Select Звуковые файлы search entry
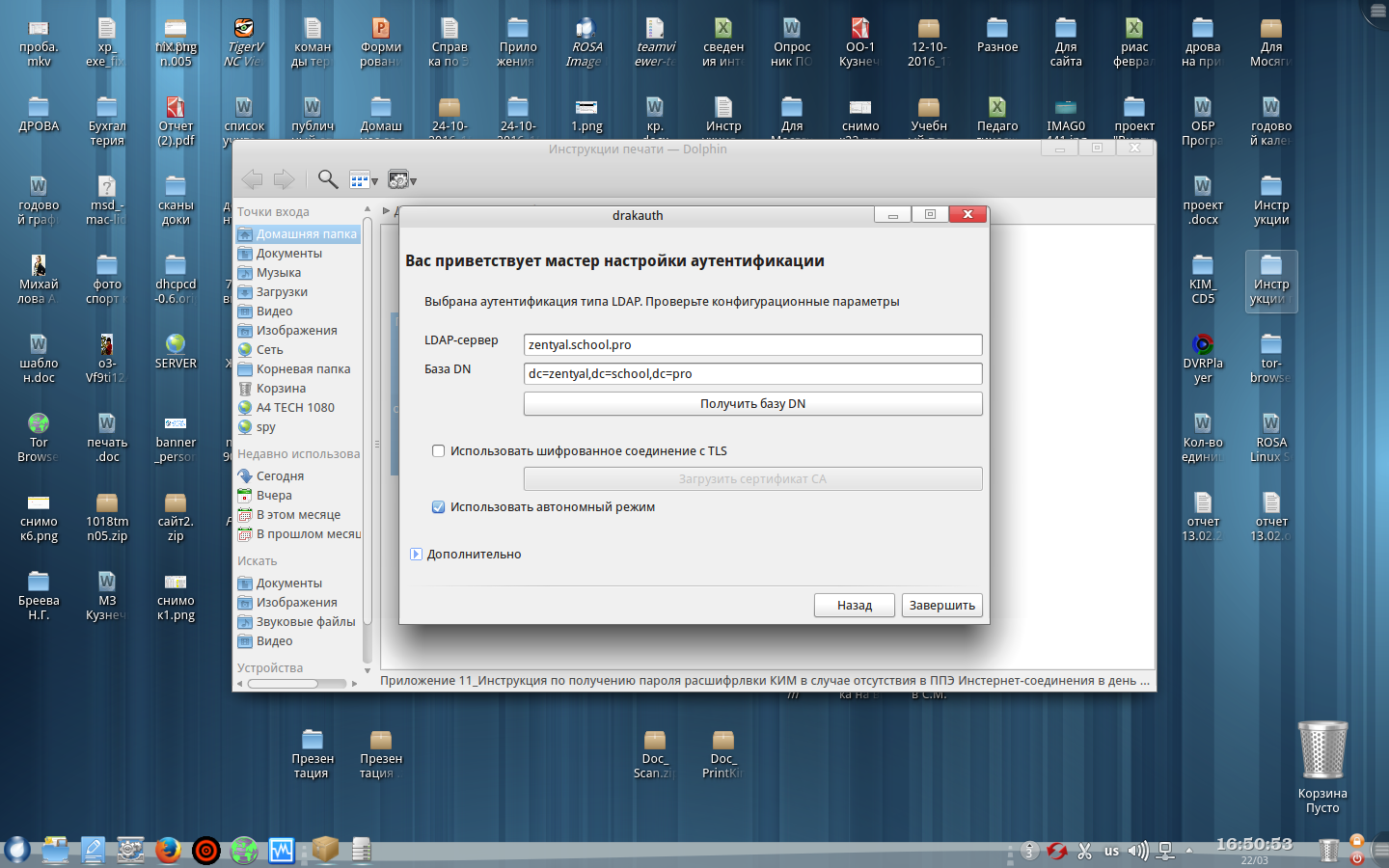The width and height of the screenshot is (1389, 868). pos(298,621)
